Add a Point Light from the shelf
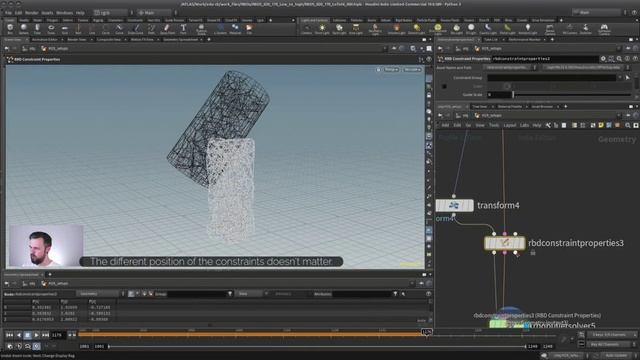 coord(322,29)
